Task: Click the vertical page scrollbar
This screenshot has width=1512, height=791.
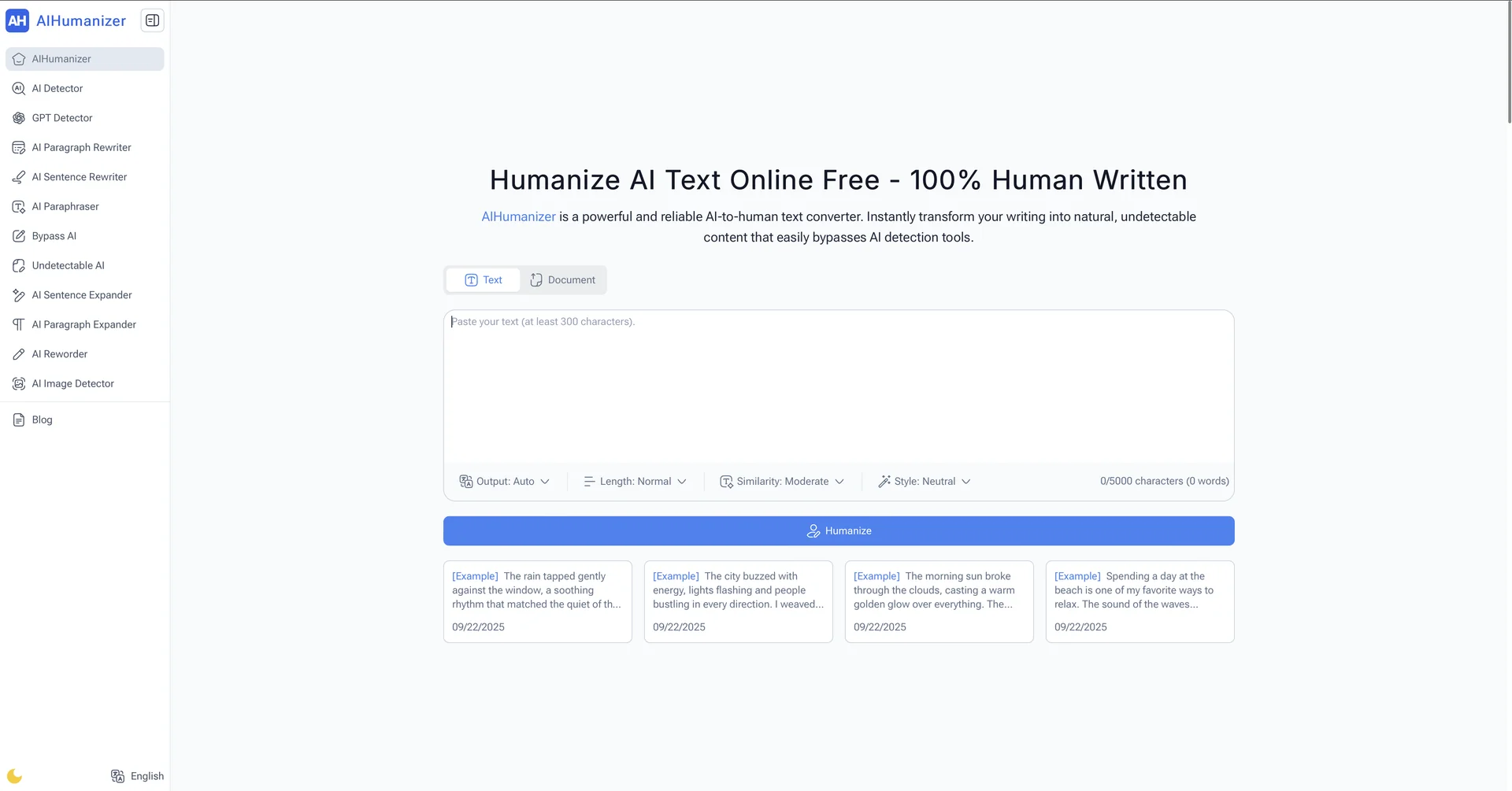Action: (1508, 63)
